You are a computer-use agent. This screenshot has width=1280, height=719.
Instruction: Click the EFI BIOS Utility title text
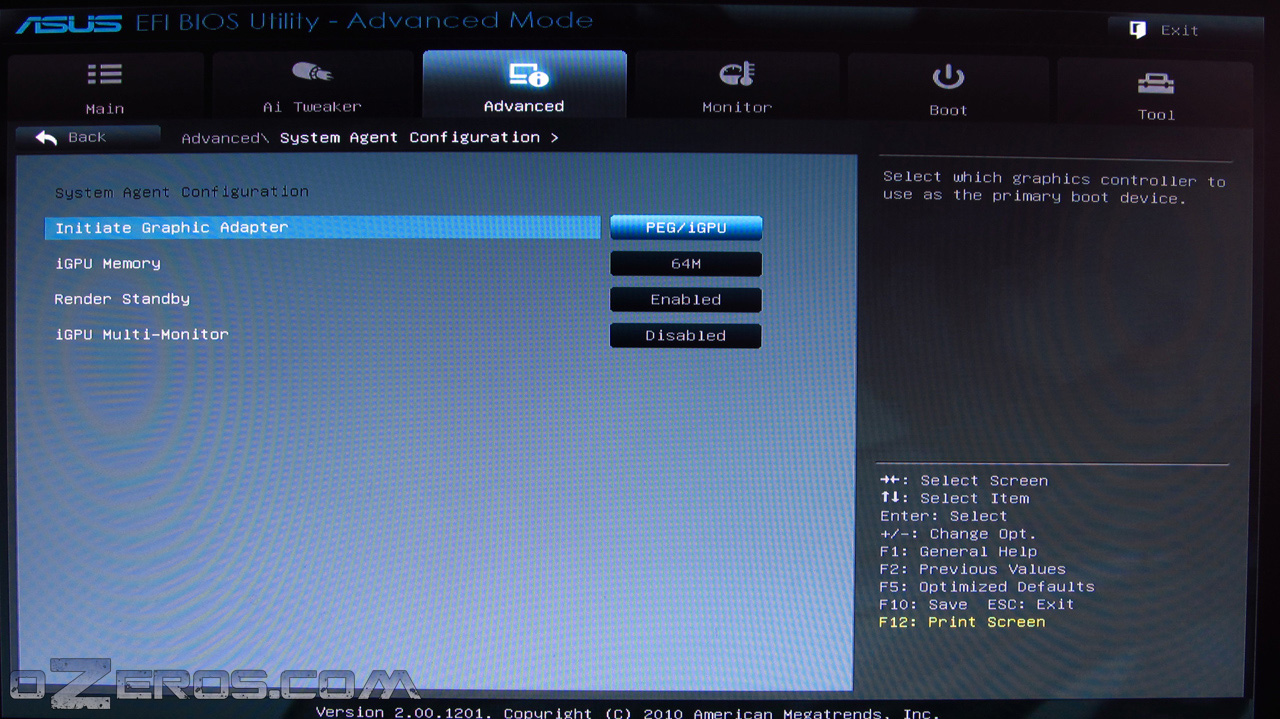364,21
